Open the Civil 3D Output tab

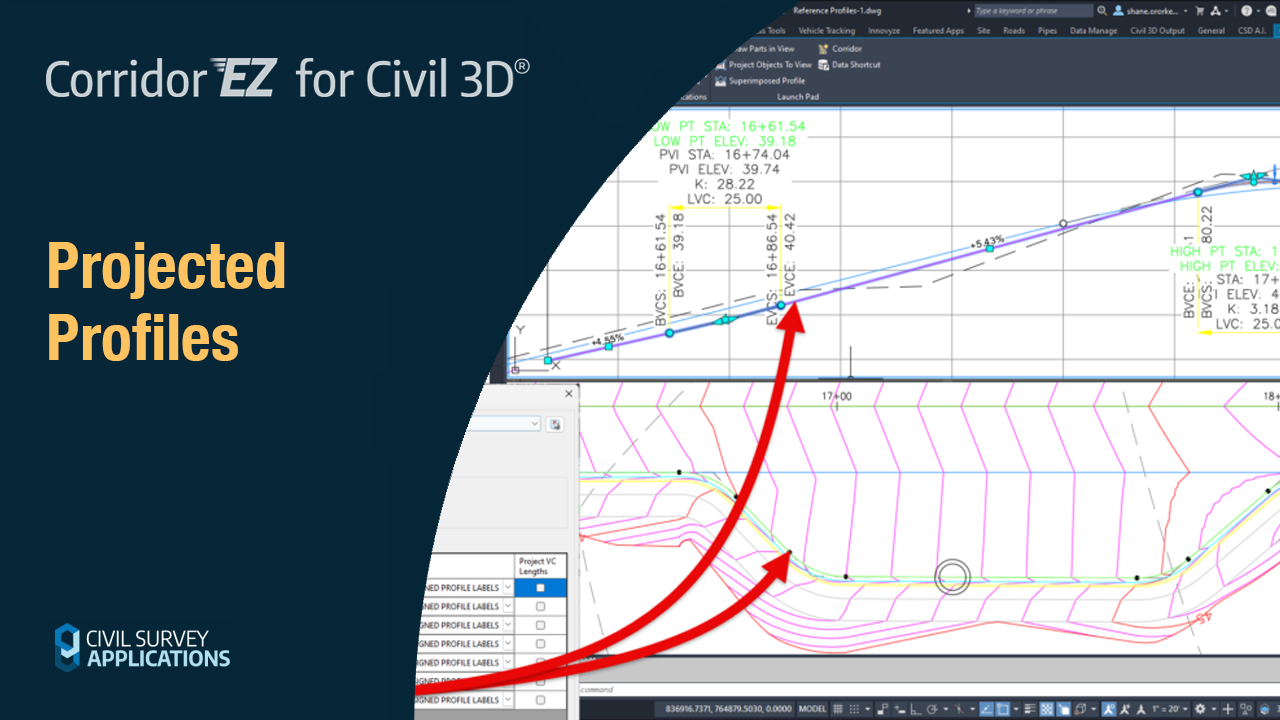pyautogui.click(x=1157, y=31)
